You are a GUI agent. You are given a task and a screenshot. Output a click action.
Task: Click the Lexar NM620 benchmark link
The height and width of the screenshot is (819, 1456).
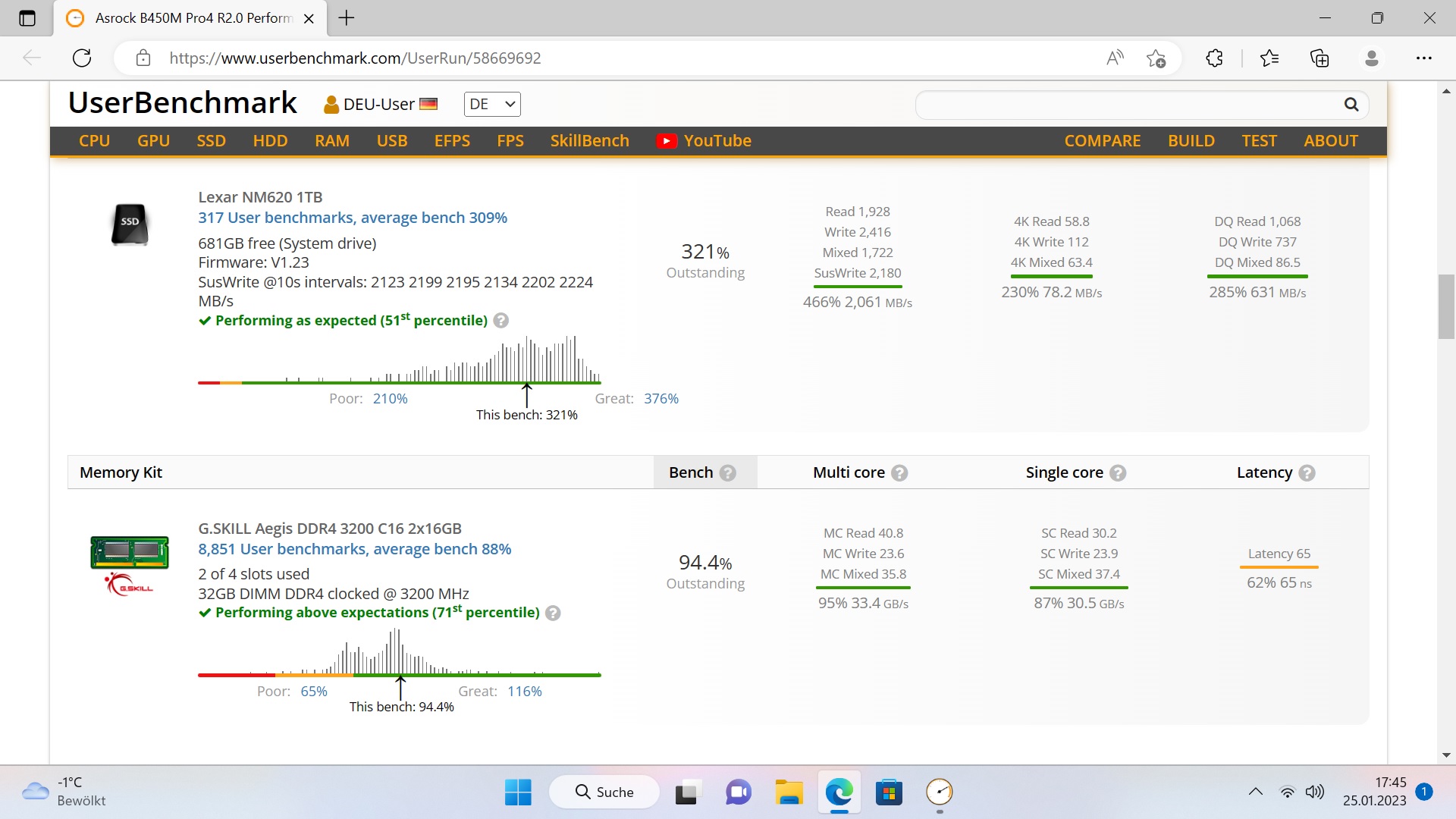point(353,217)
